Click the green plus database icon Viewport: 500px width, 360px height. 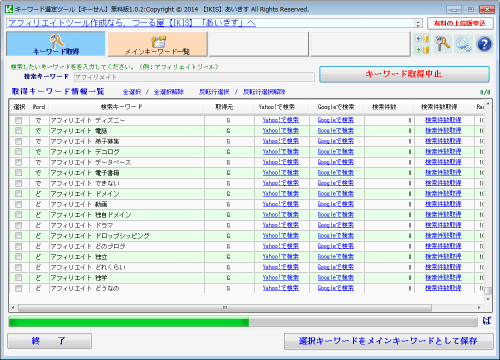[422, 50]
